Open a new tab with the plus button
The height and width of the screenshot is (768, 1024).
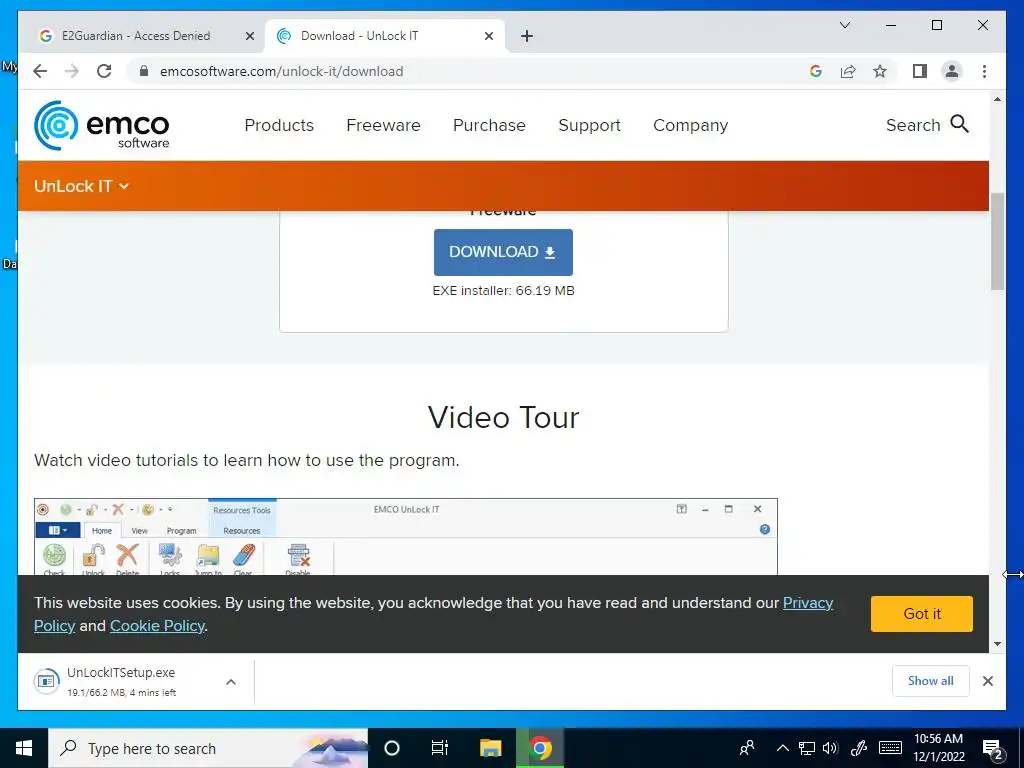[527, 36]
